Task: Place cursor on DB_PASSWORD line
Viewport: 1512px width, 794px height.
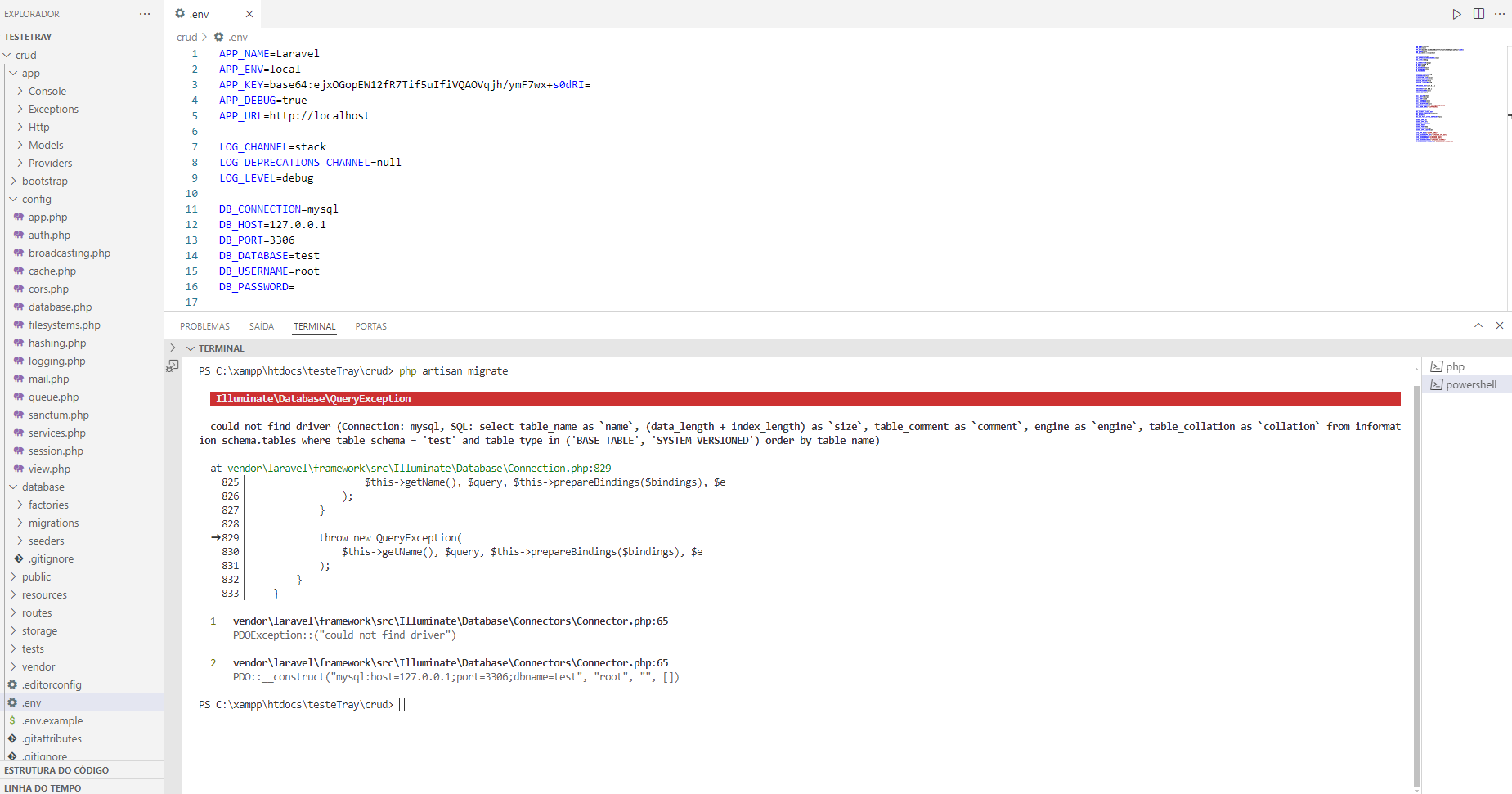Action: 257,287
